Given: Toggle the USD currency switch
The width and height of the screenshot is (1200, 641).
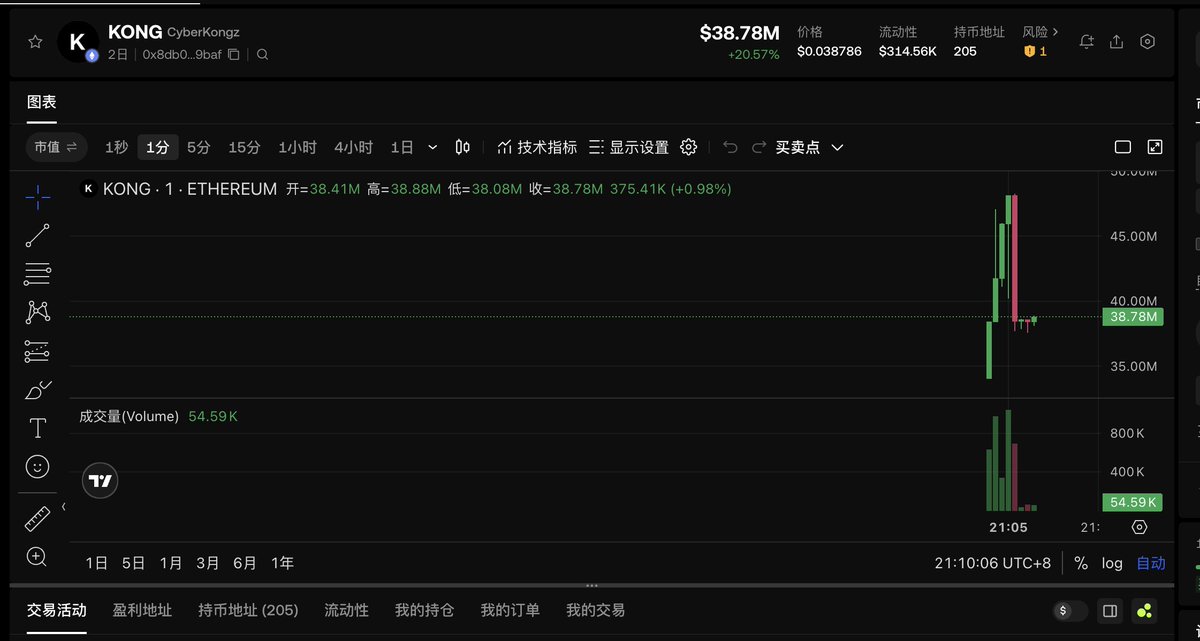Looking at the screenshot, I should point(1071,610).
